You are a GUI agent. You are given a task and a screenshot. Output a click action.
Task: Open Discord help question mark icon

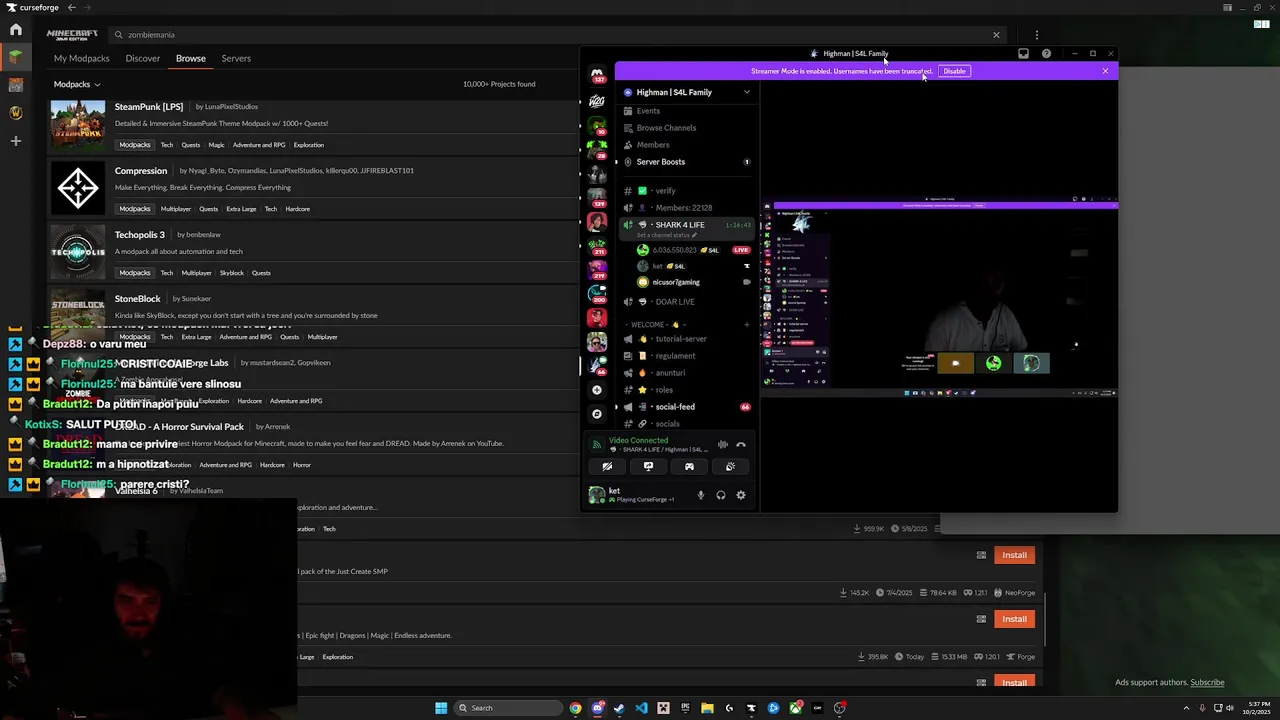[1046, 54]
